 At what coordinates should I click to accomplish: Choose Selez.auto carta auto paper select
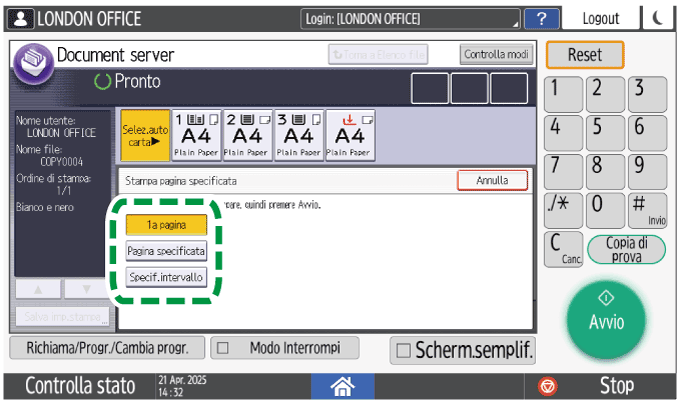pos(145,135)
